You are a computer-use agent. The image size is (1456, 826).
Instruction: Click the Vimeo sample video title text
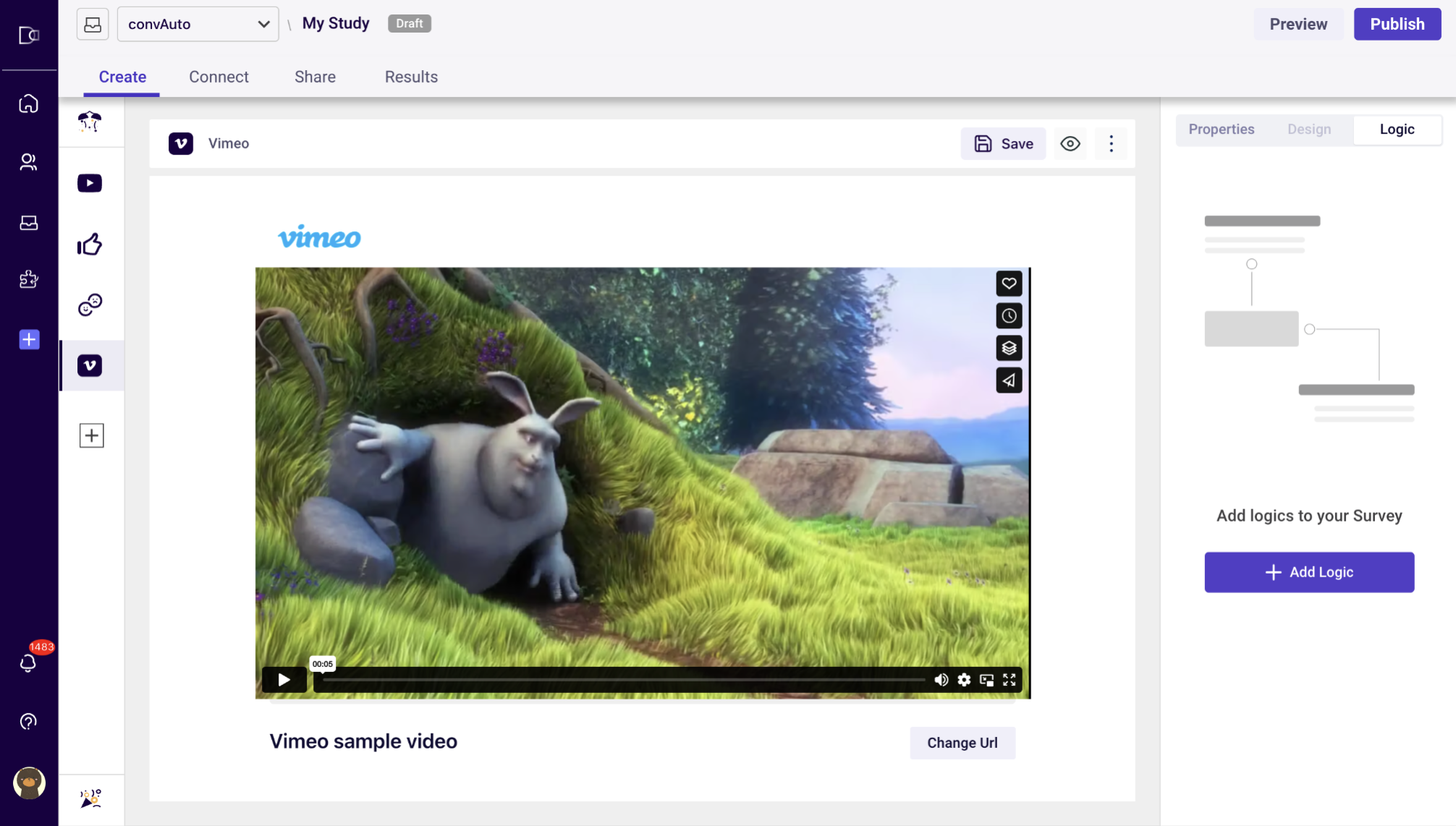[x=363, y=741]
